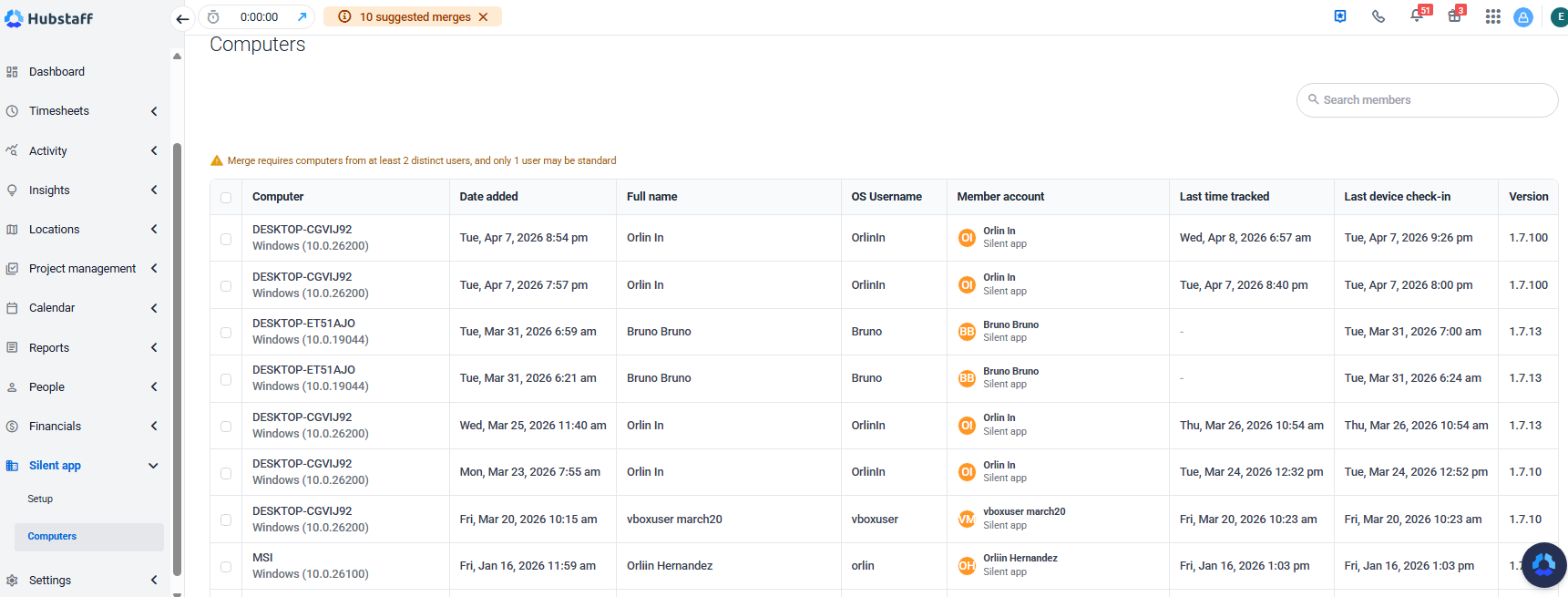Click the timer stopwatch icon
The width and height of the screenshot is (1568, 597).
[x=213, y=17]
